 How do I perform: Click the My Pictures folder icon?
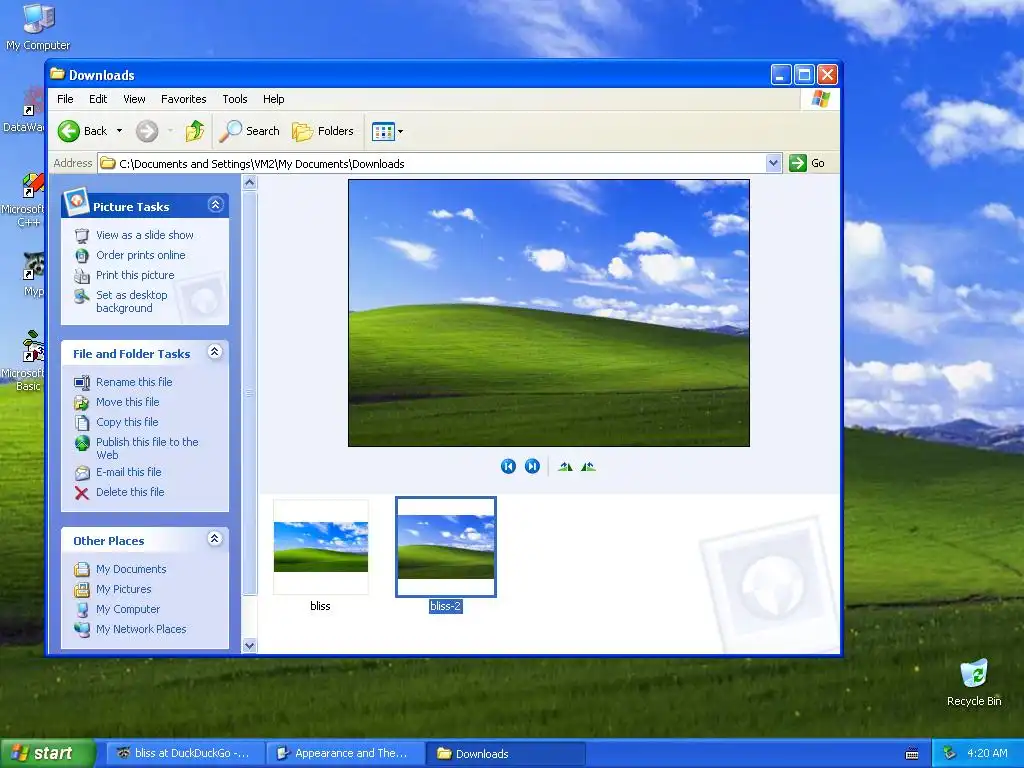click(82, 590)
